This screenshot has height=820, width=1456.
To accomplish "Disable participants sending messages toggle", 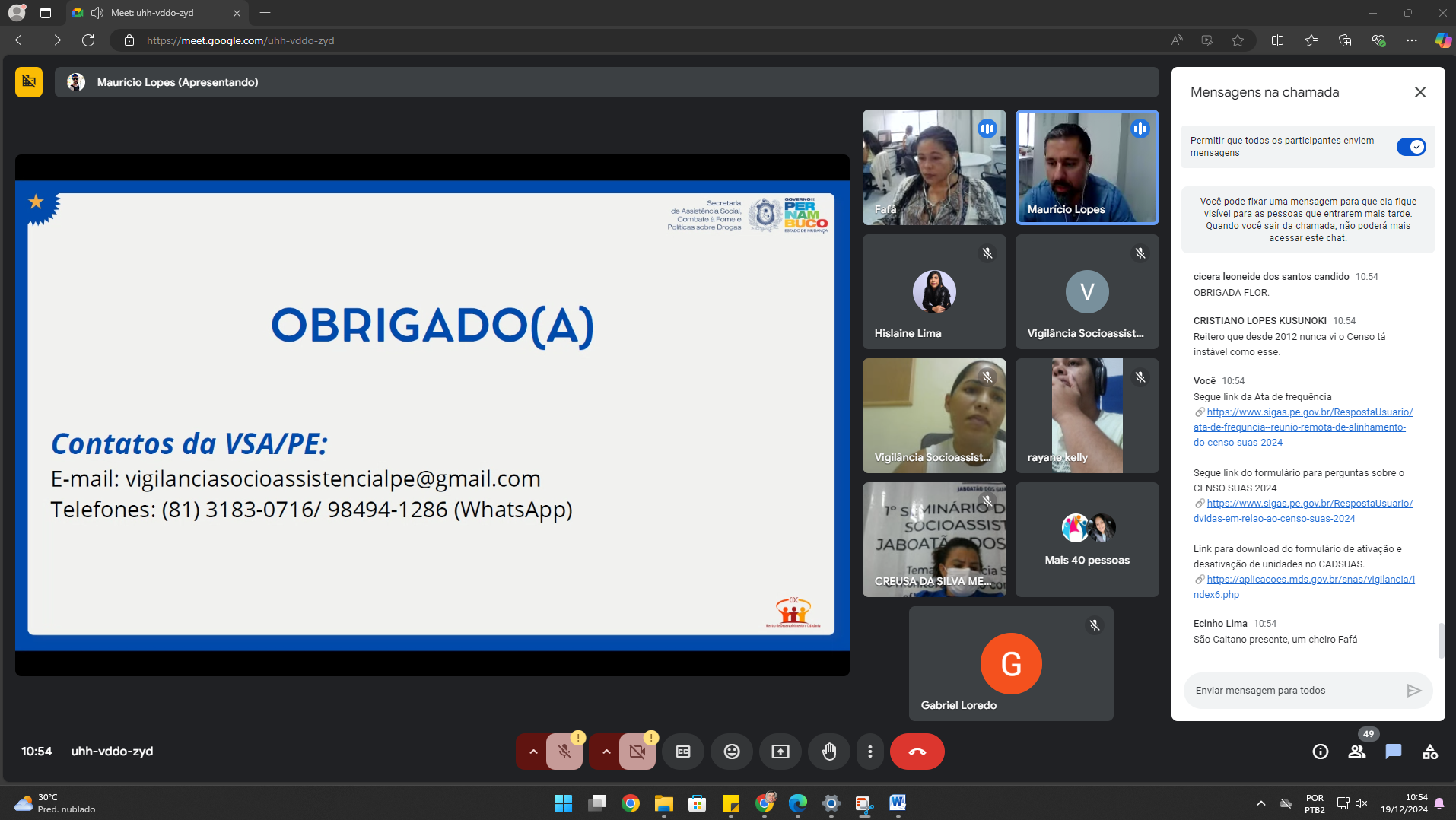I will (1410, 147).
